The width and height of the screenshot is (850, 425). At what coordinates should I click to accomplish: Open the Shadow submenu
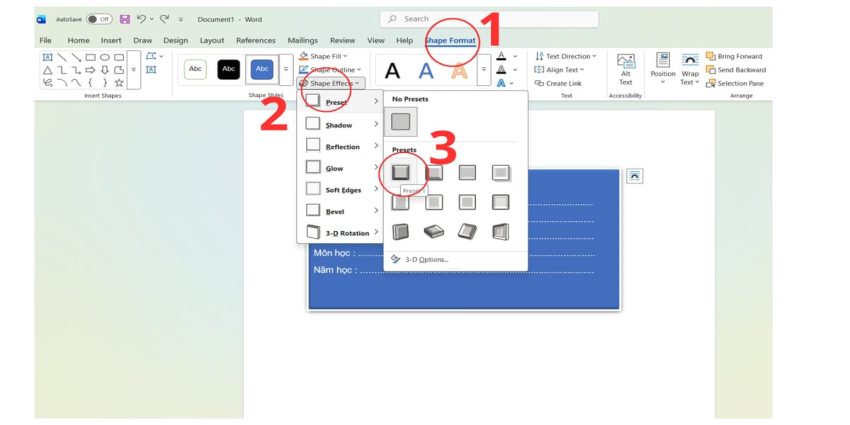point(342,124)
